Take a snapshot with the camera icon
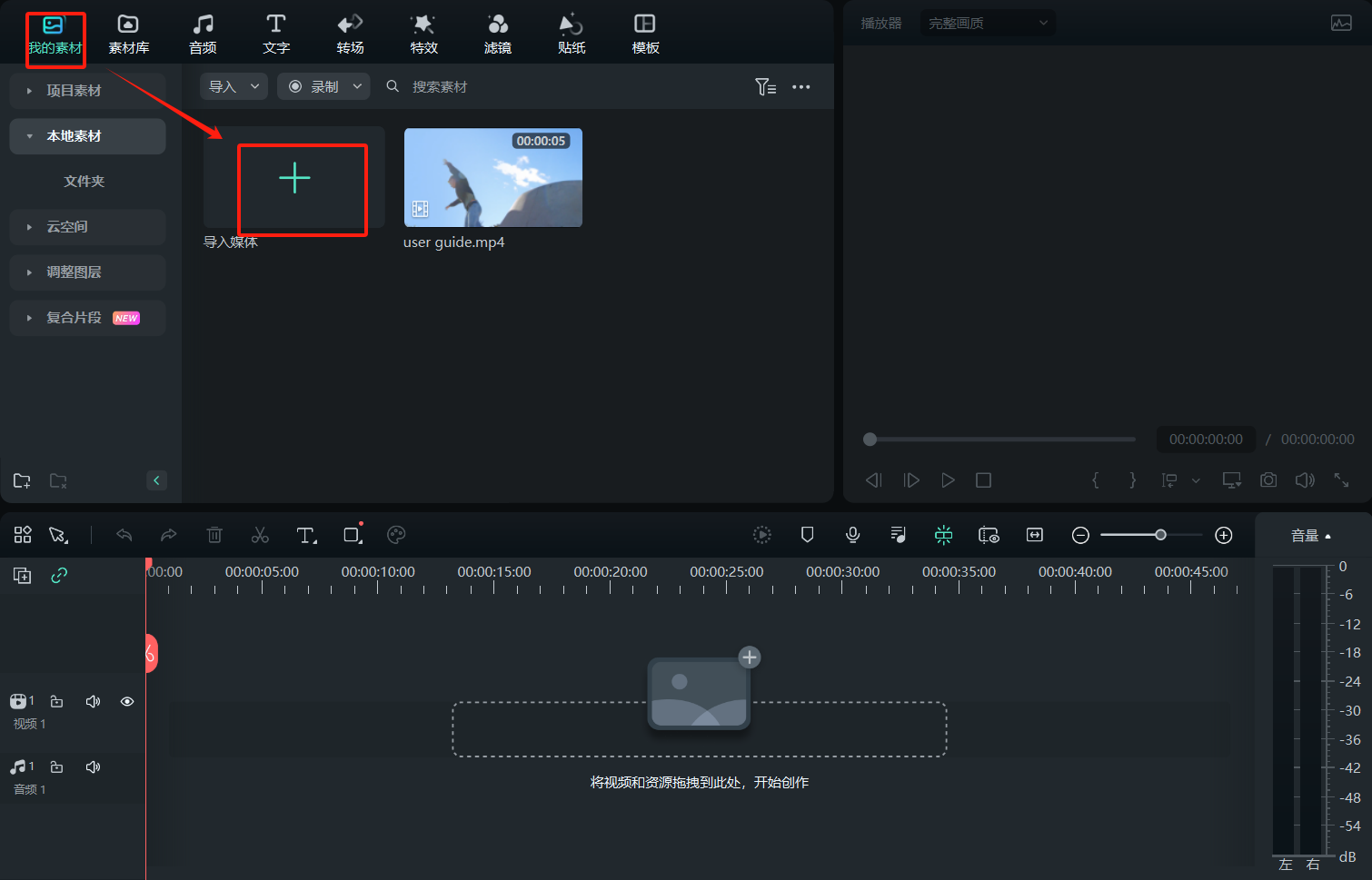 [x=1268, y=480]
